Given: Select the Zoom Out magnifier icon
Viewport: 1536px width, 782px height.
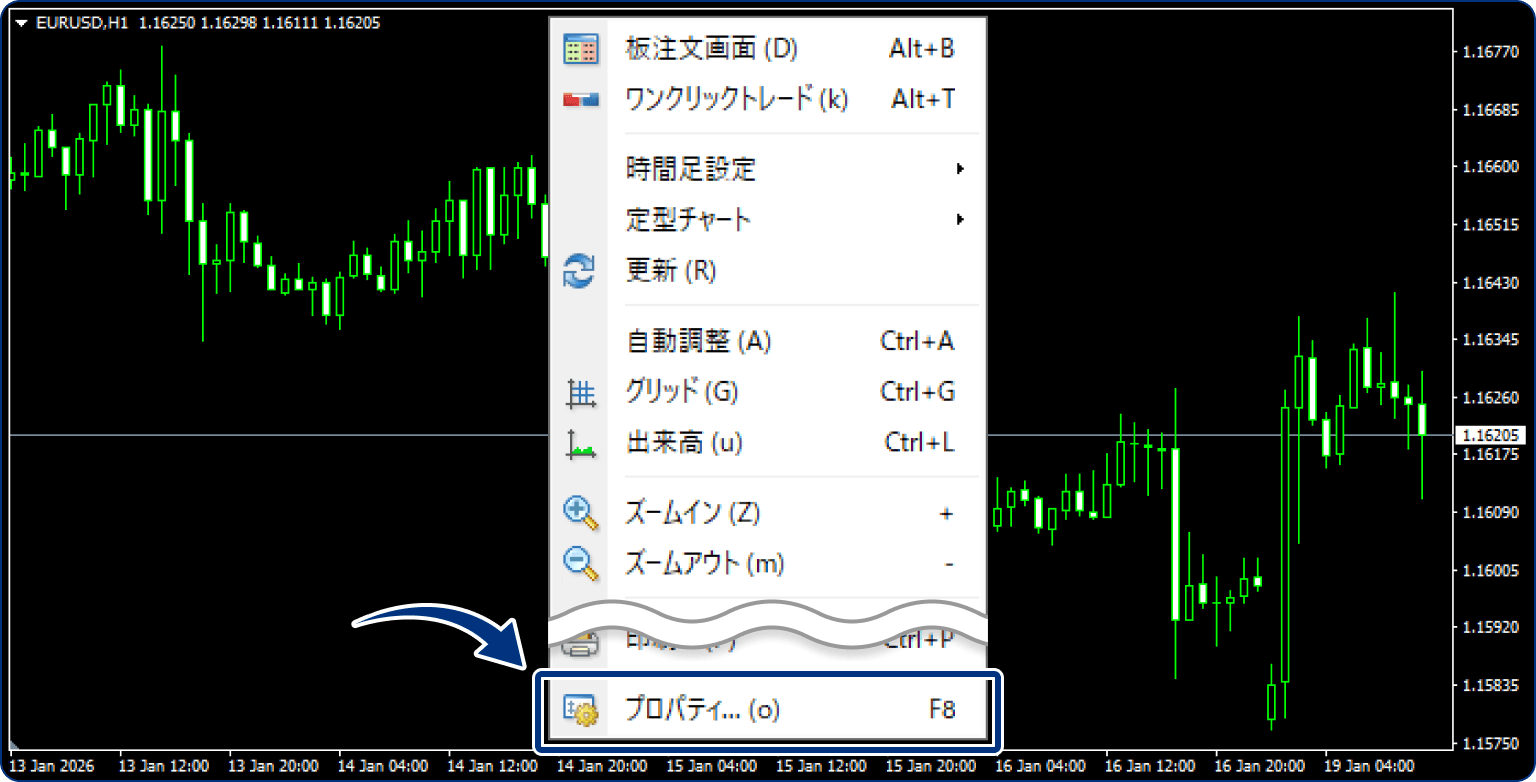Looking at the screenshot, I should [x=580, y=562].
